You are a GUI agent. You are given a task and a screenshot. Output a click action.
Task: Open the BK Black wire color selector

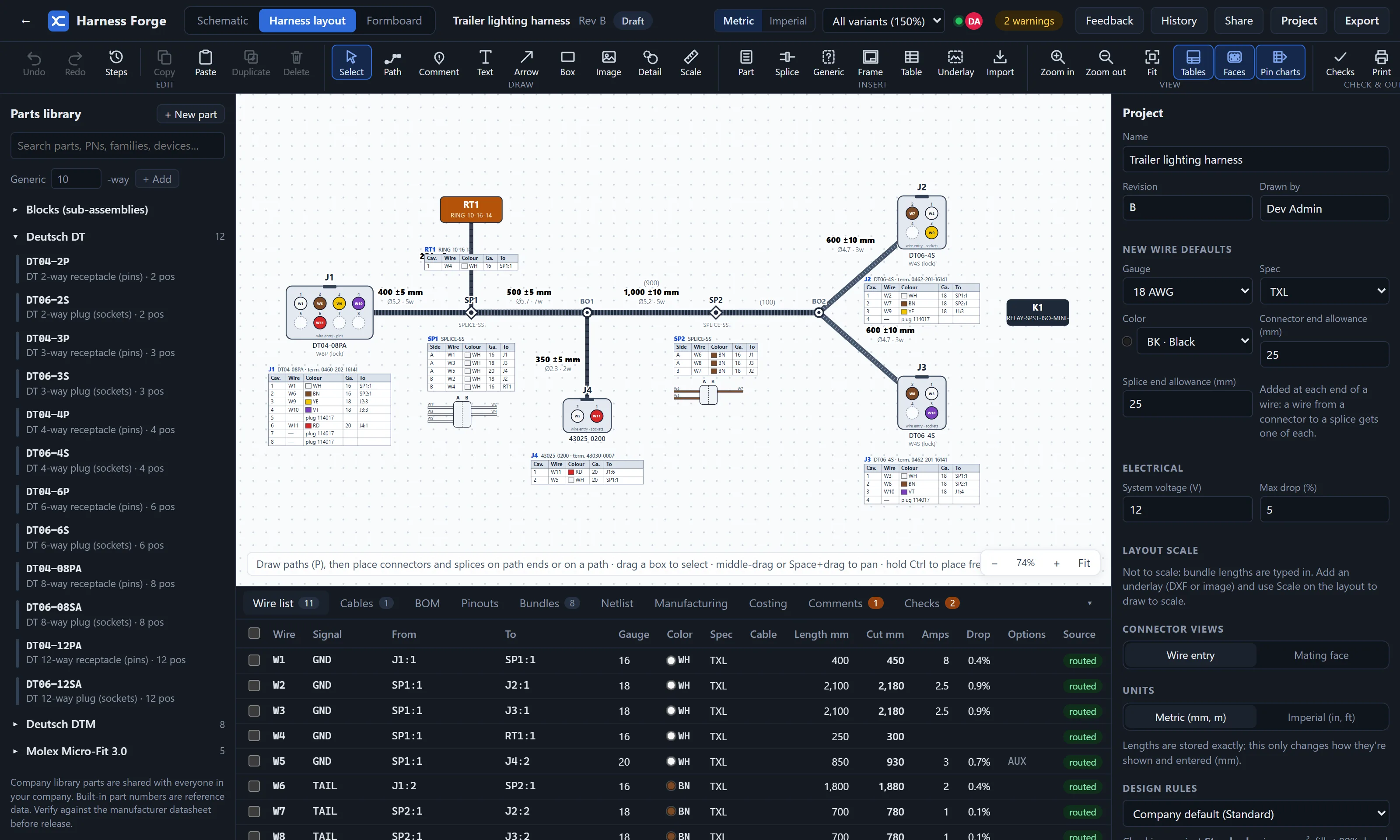[1194, 341]
